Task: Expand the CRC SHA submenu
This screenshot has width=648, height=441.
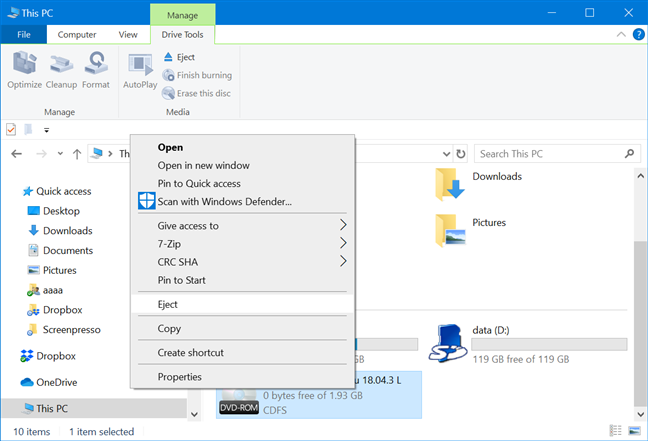Action: point(243,262)
